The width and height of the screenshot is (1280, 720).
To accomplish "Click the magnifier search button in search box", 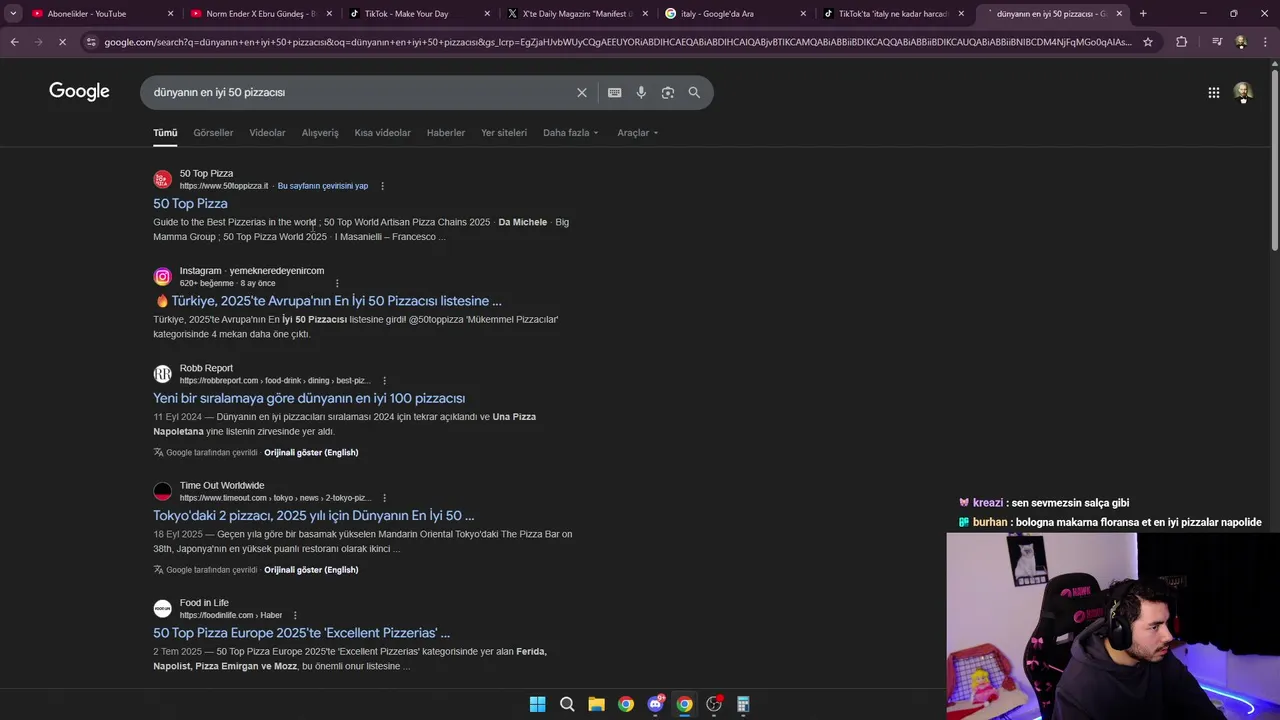I will 694,92.
